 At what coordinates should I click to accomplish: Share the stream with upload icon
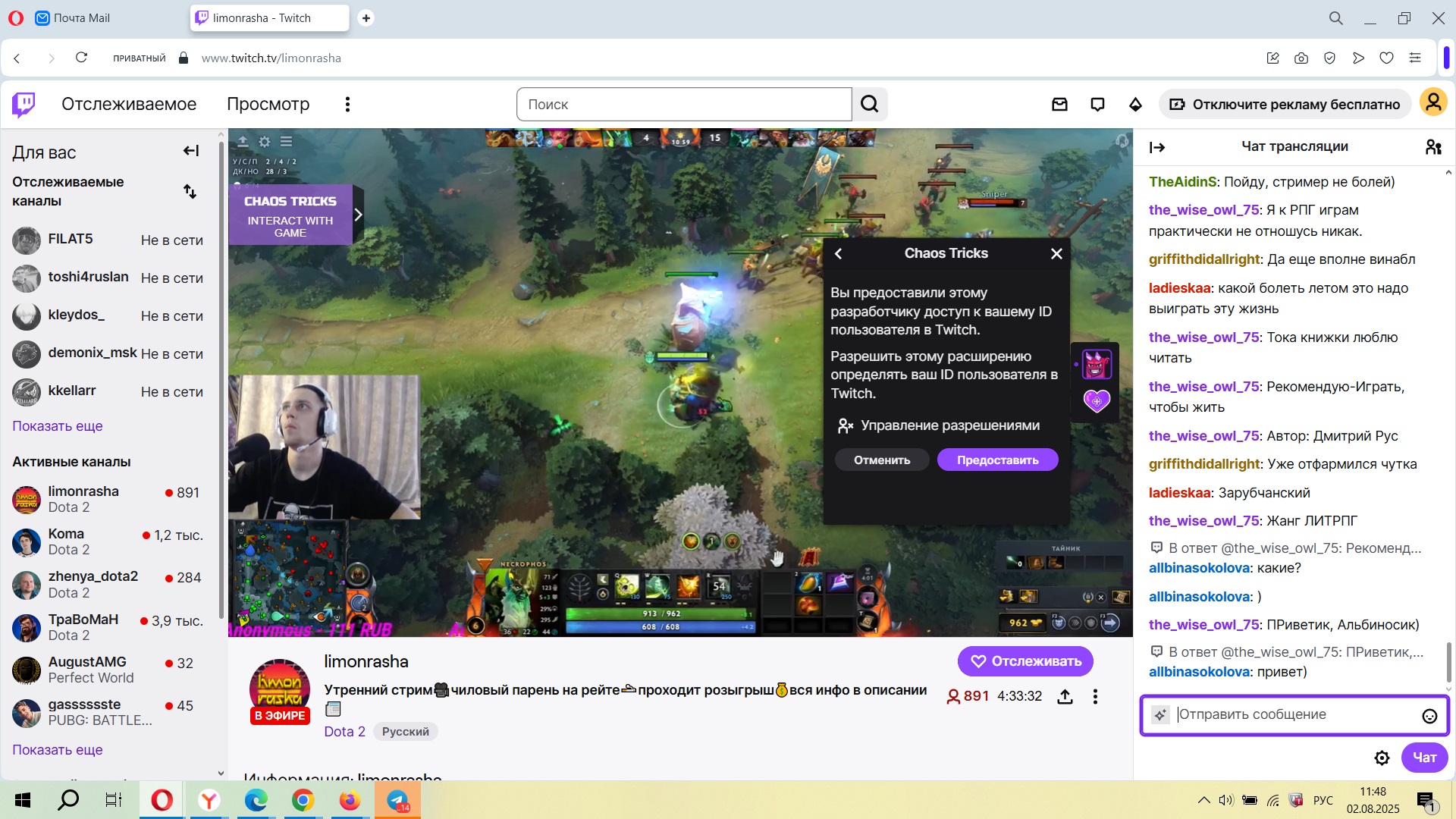coord(1065,696)
